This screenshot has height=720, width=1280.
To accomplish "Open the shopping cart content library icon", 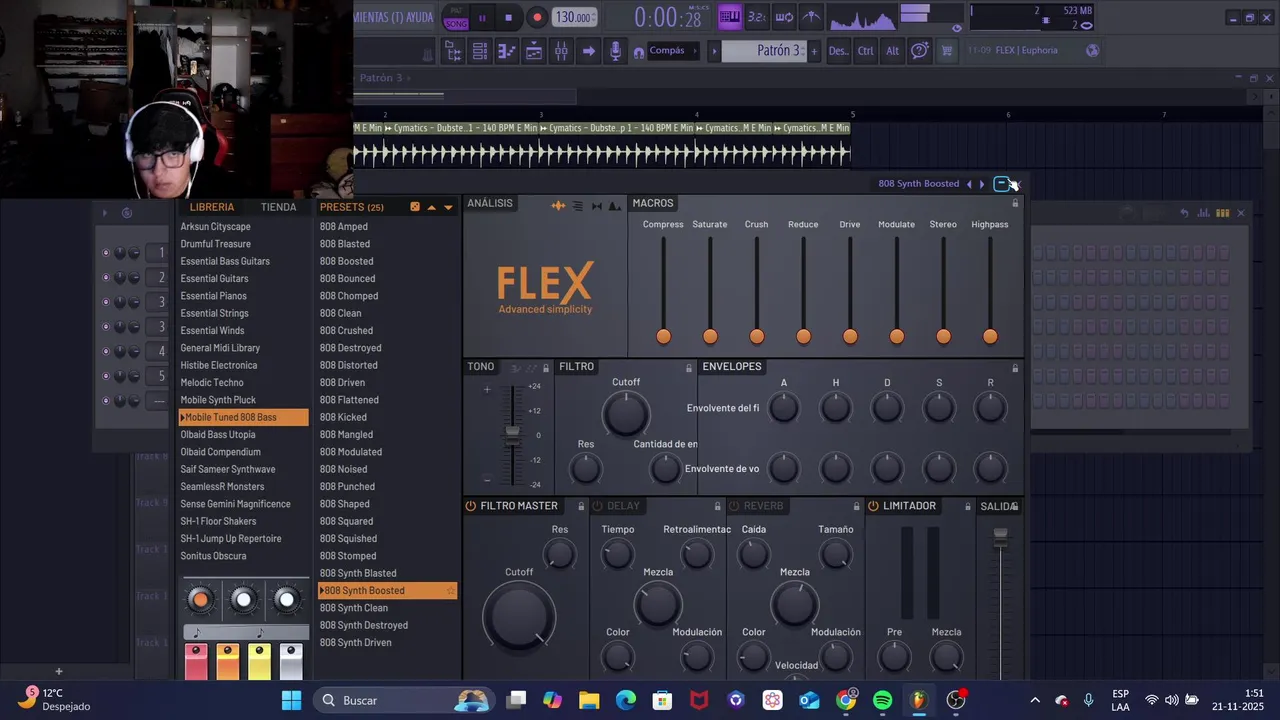I will pyautogui.click(x=946, y=51).
